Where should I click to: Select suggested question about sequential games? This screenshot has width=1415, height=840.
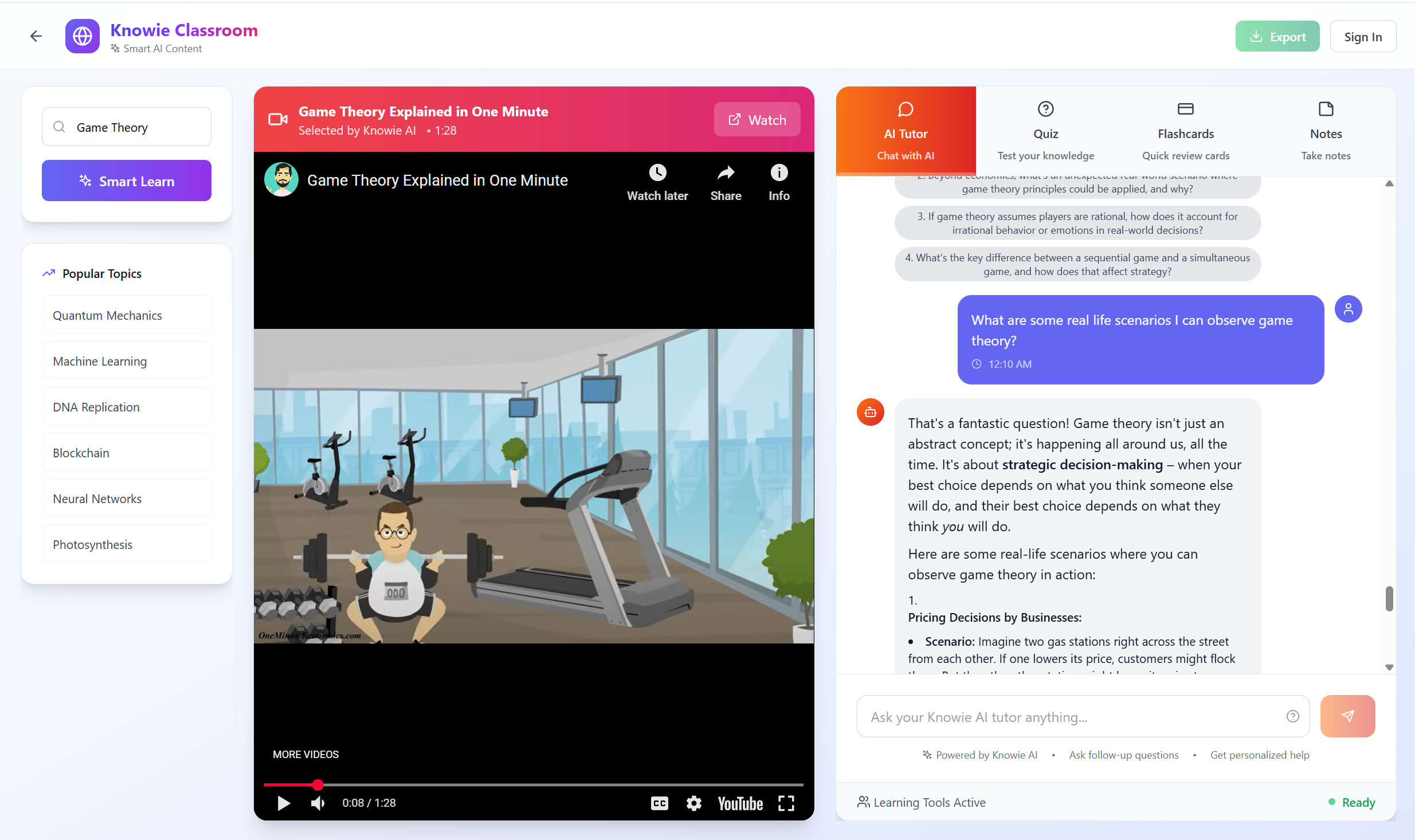tap(1077, 264)
